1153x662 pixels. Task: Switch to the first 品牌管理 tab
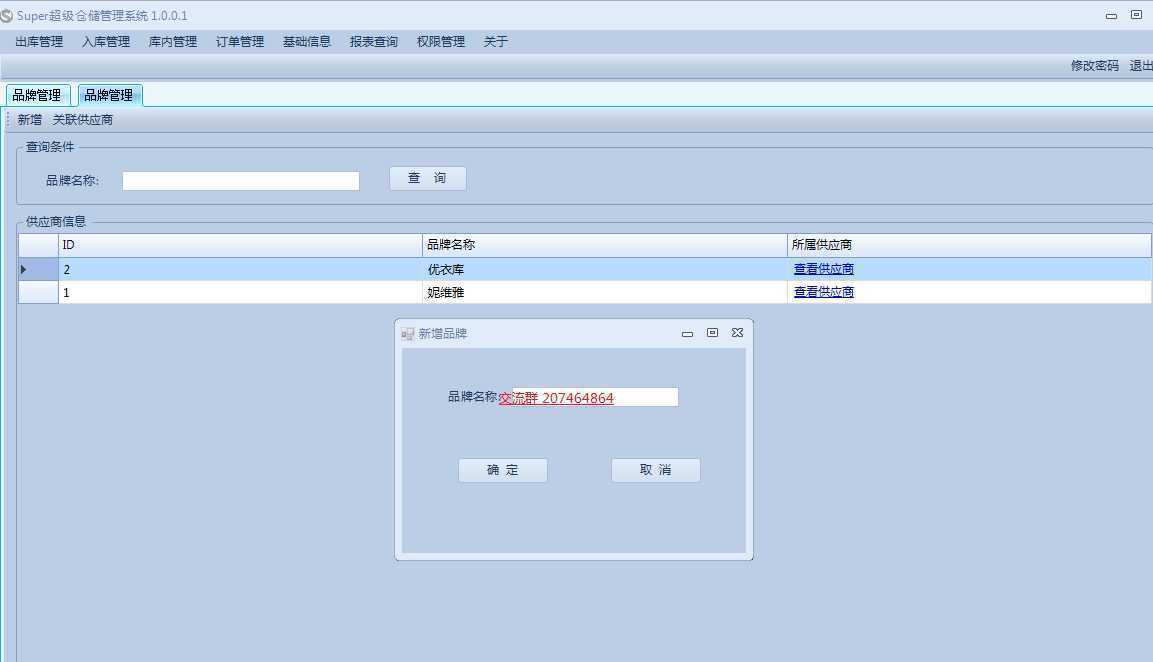(x=38, y=95)
